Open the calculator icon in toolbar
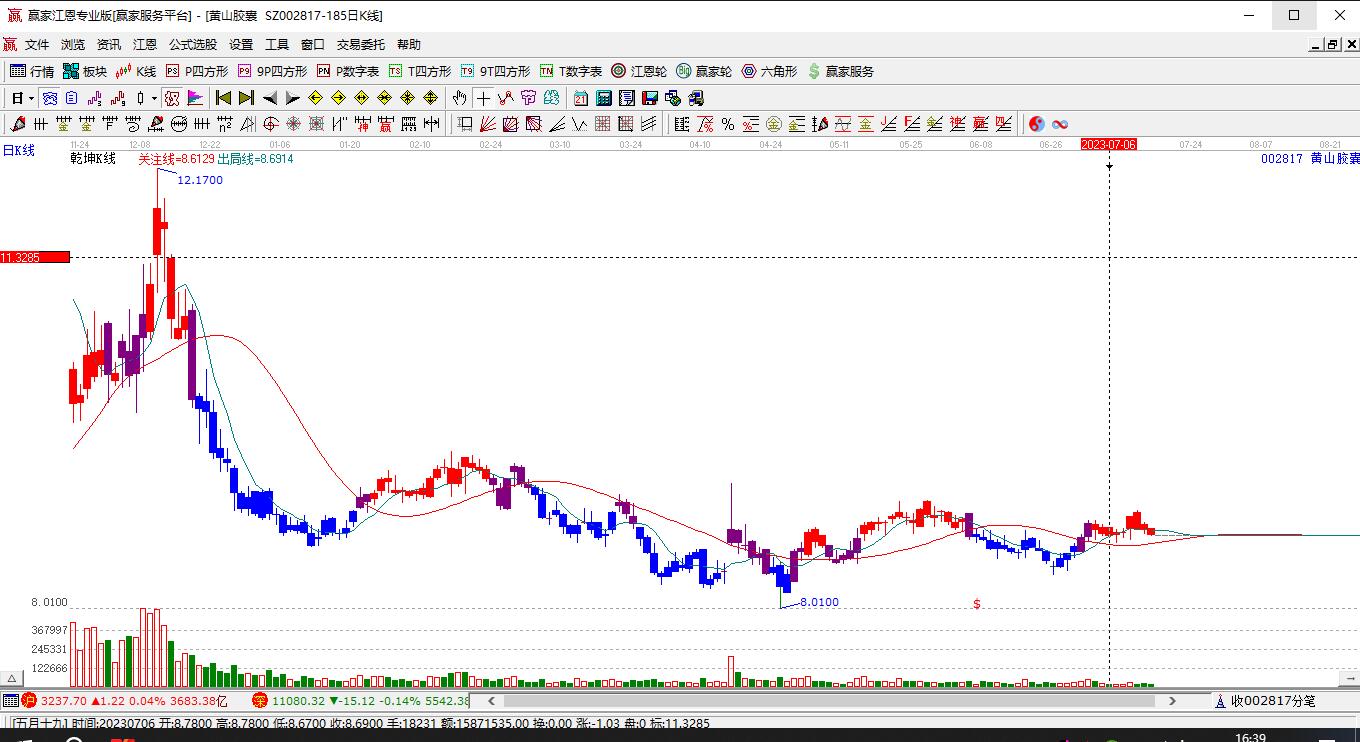The width and height of the screenshot is (1360, 742). (604, 98)
